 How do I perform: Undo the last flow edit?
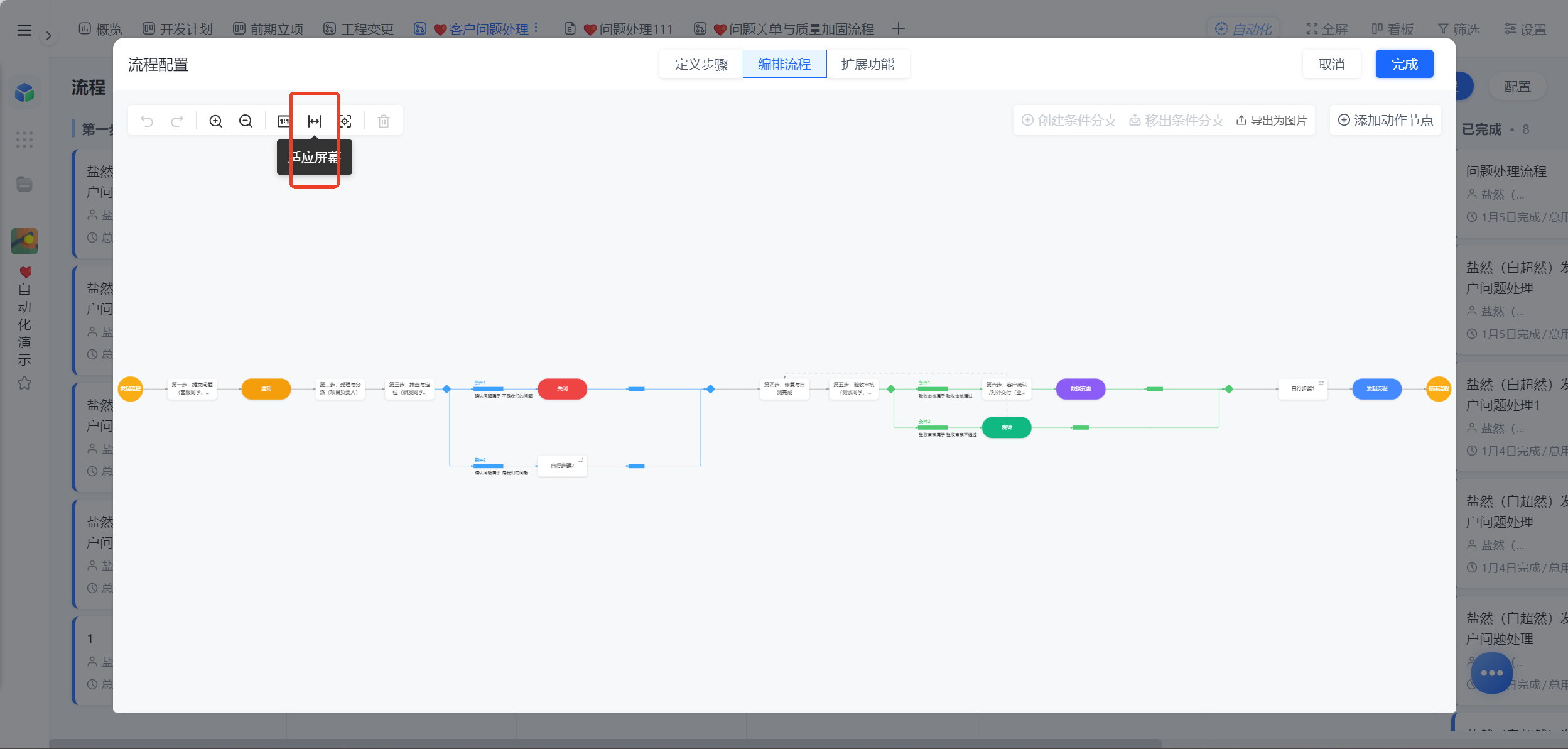147,121
